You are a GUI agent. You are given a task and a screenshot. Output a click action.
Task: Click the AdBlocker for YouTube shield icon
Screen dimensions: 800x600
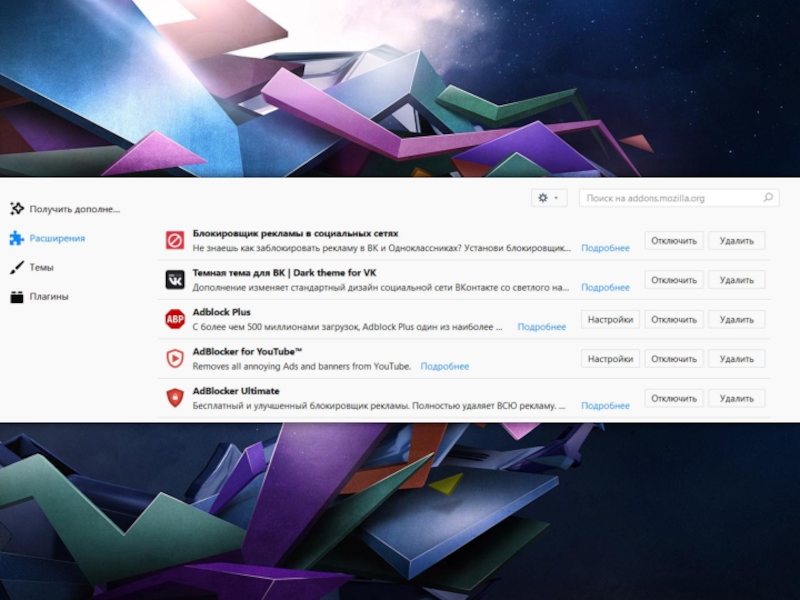175,359
